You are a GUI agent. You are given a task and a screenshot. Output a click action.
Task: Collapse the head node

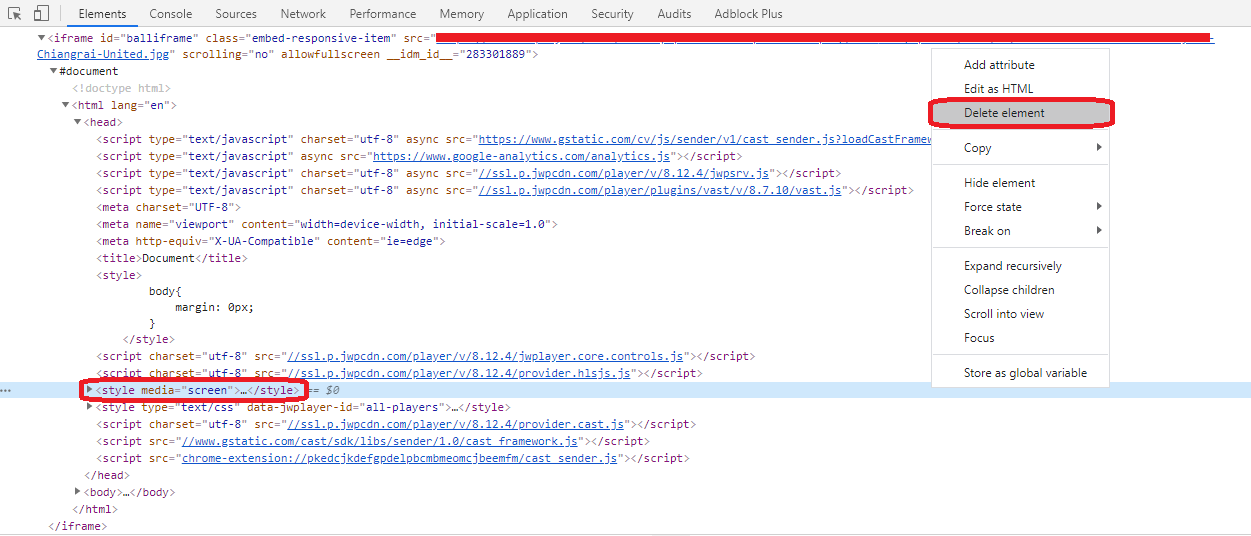(x=78, y=123)
